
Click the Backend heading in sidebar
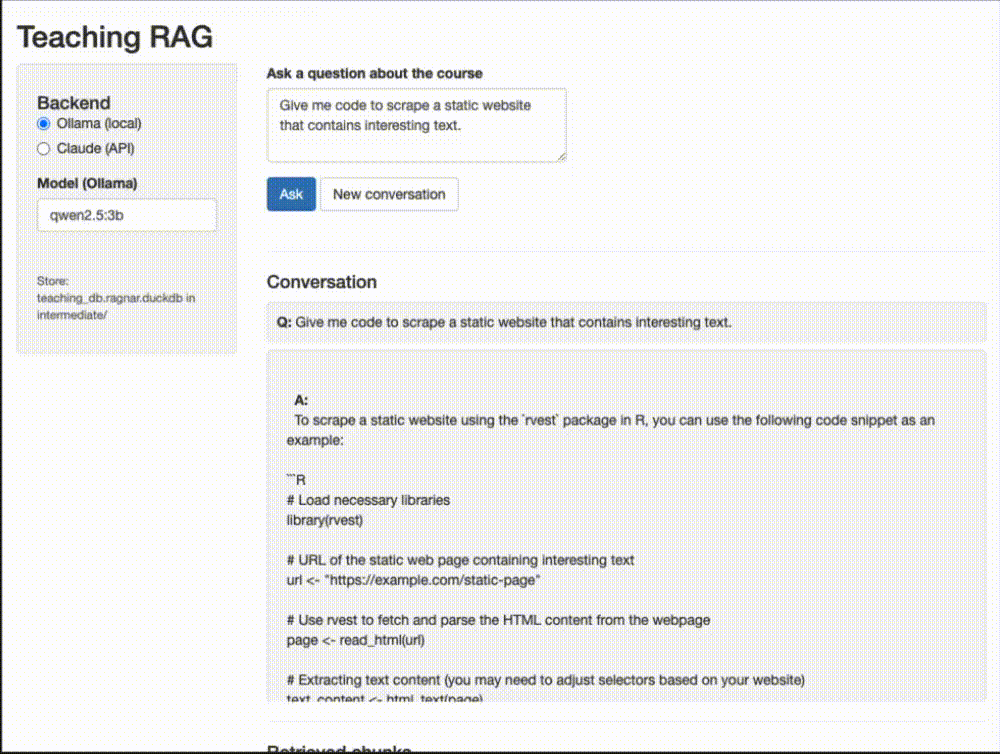74,103
